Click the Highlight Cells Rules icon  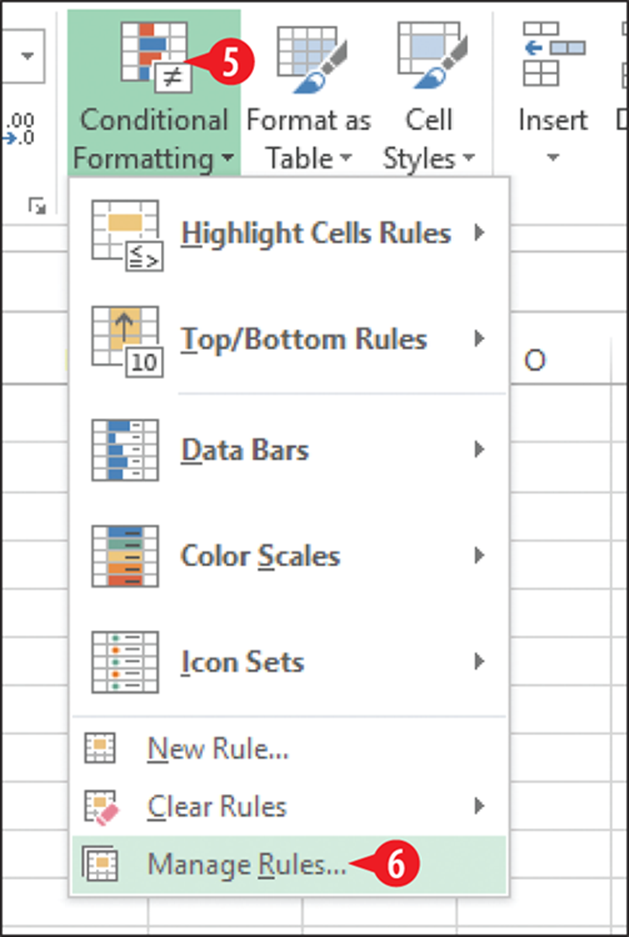127,235
